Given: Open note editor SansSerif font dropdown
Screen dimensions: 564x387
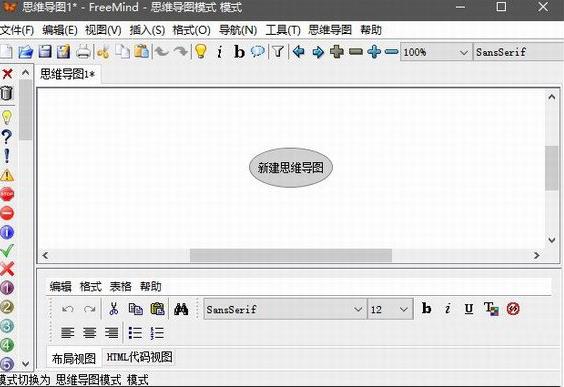Looking at the screenshot, I should tap(285, 309).
